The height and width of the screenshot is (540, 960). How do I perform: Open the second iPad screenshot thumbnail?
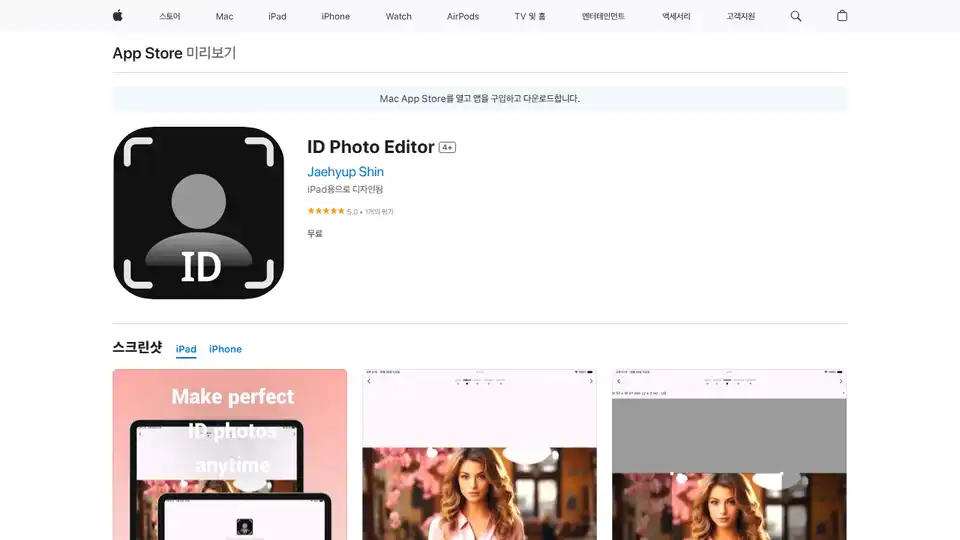479,454
